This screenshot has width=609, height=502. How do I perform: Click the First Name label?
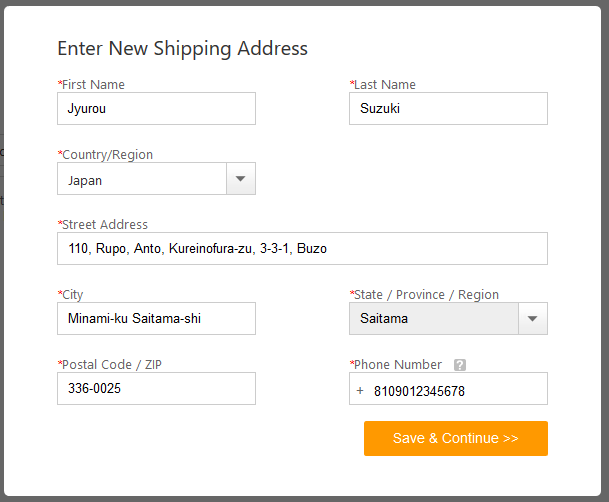[93, 85]
